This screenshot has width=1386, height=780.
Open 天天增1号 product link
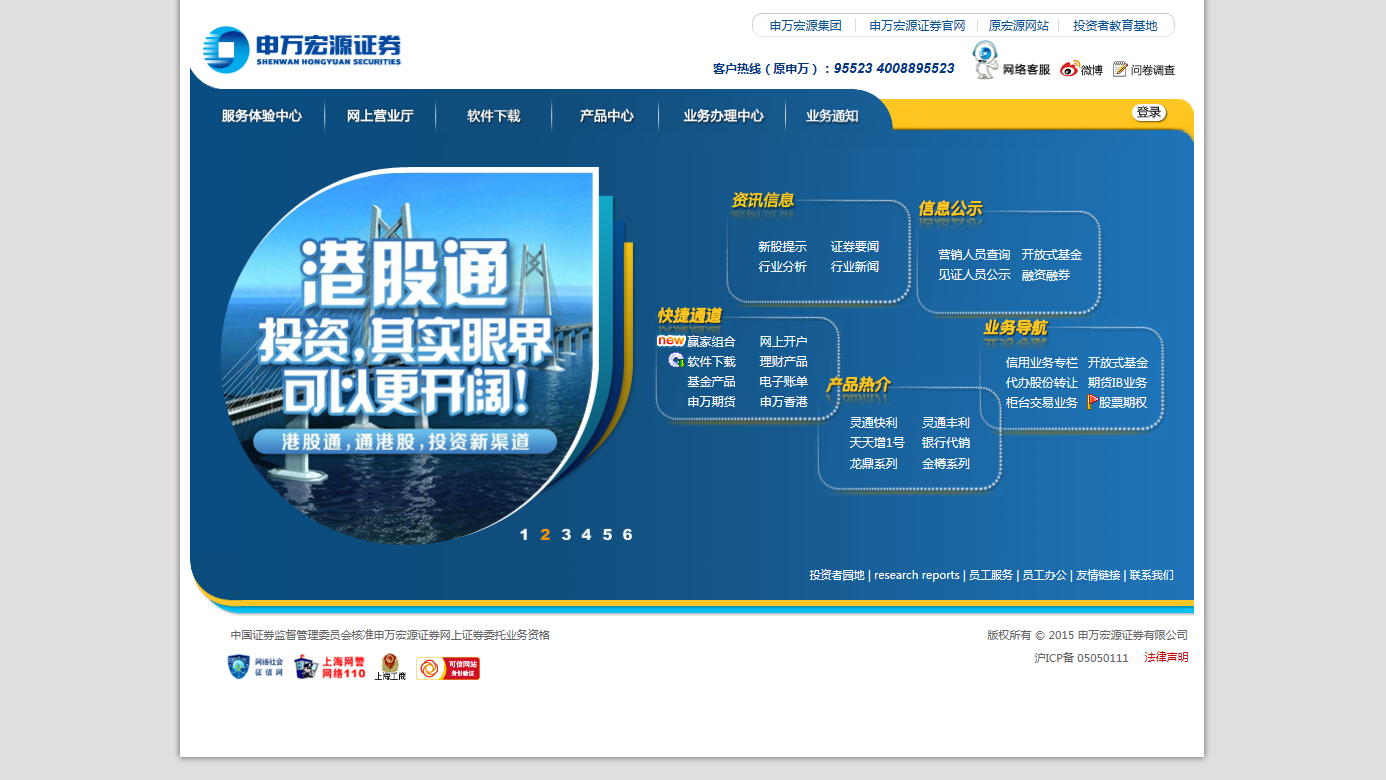(x=877, y=443)
